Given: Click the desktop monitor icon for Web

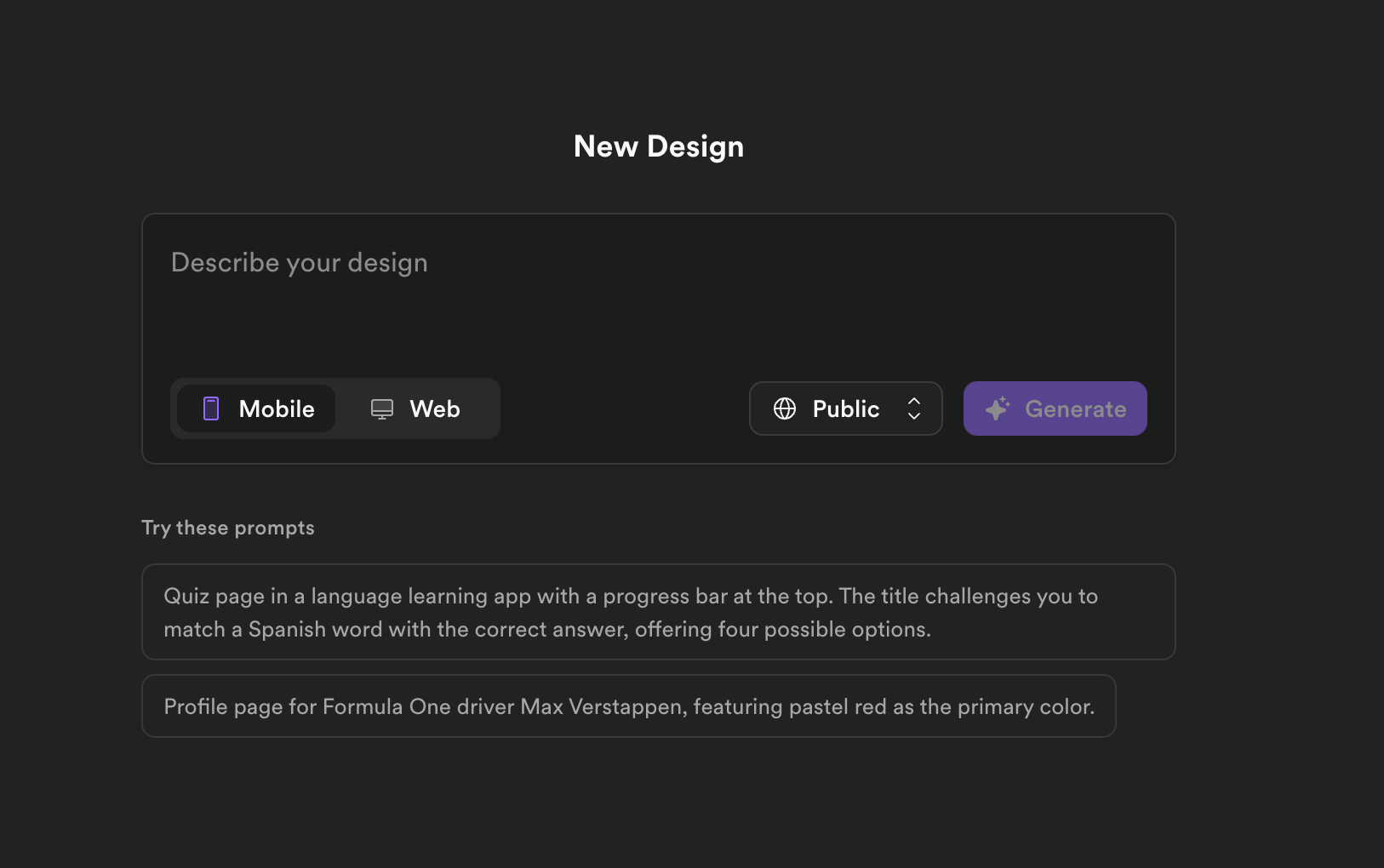Looking at the screenshot, I should point(382,409).
